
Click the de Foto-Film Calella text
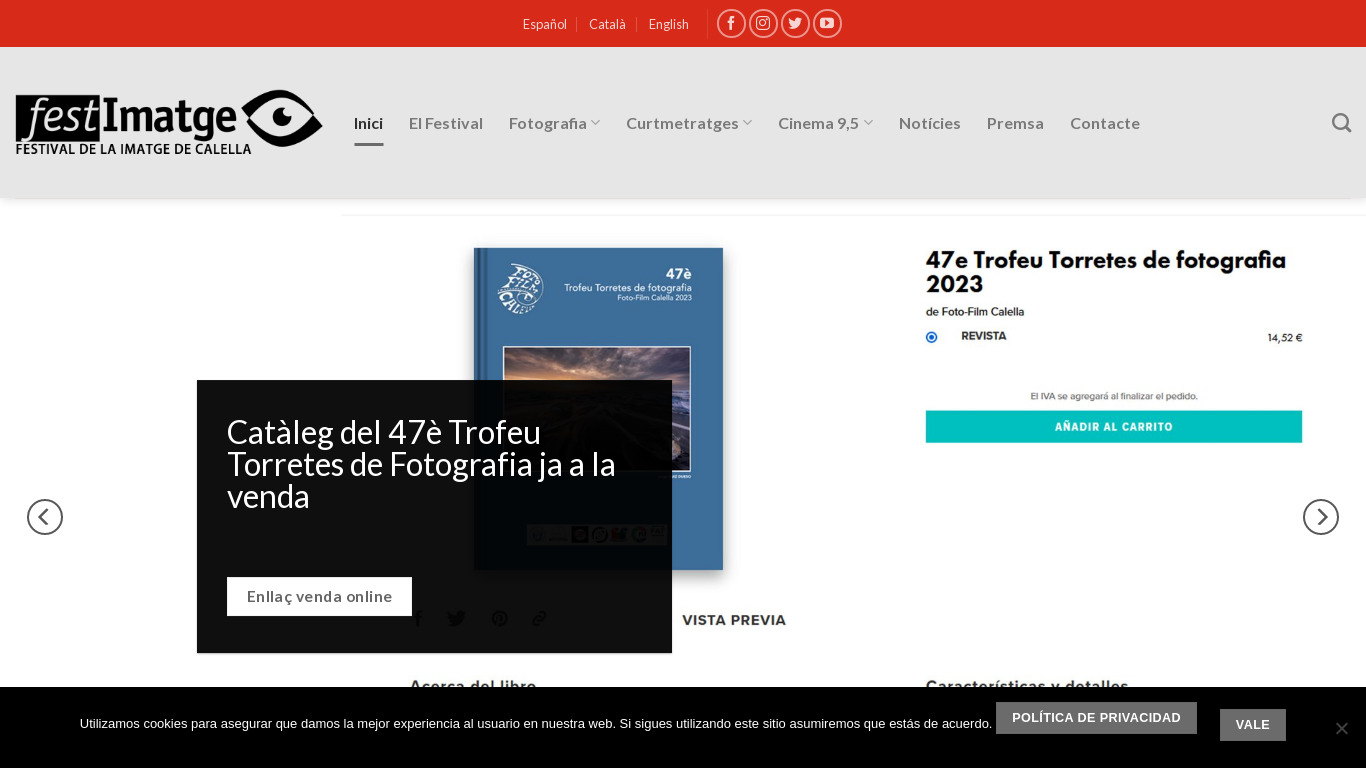point(975,311)
